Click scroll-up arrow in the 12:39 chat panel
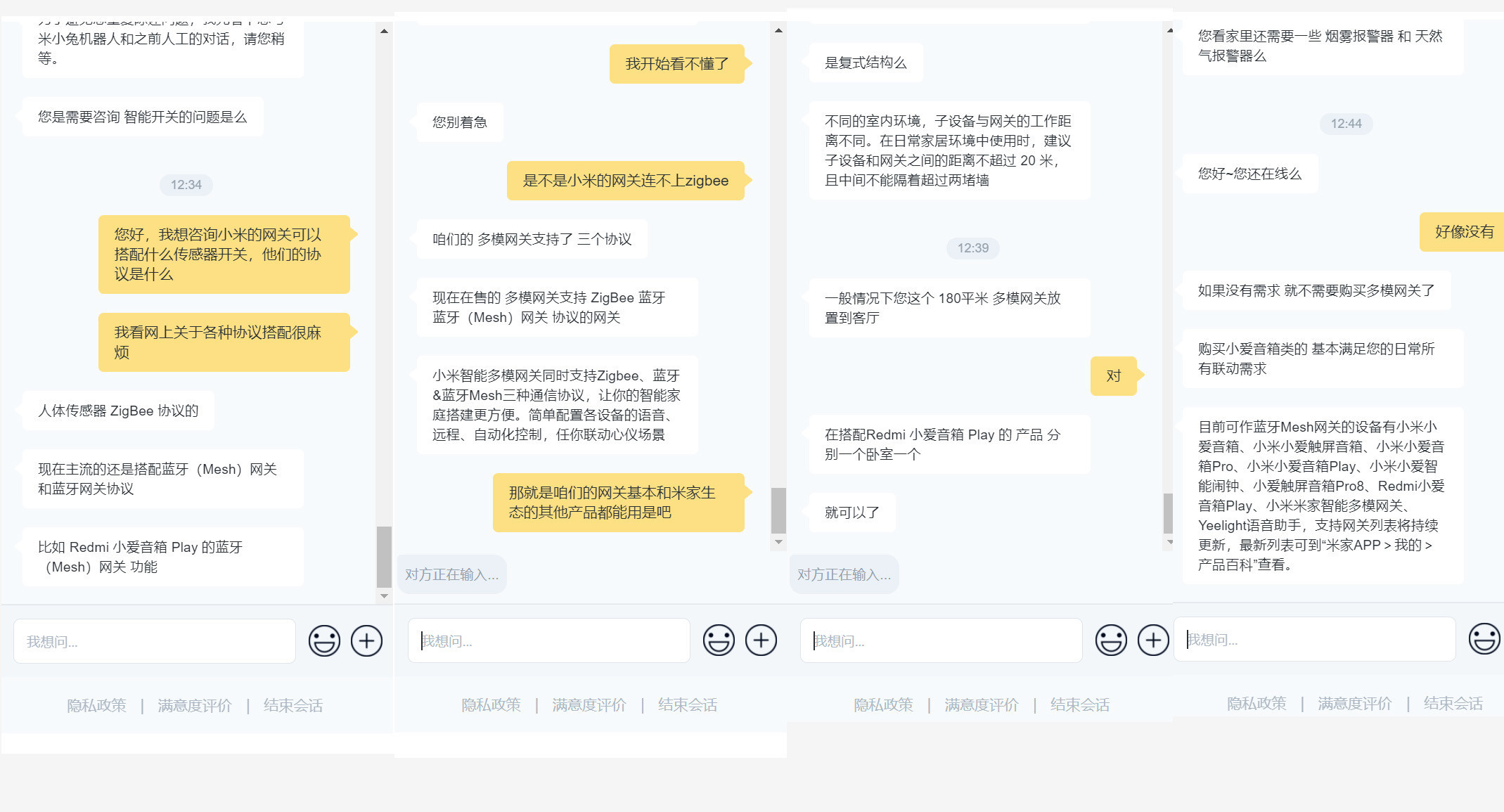The width and height of the screenshot is (1504, 812). [1169, 30]
